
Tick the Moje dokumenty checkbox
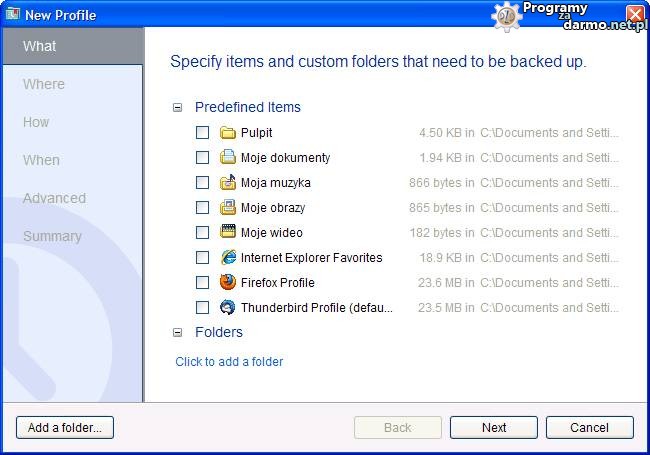point(203,158)
